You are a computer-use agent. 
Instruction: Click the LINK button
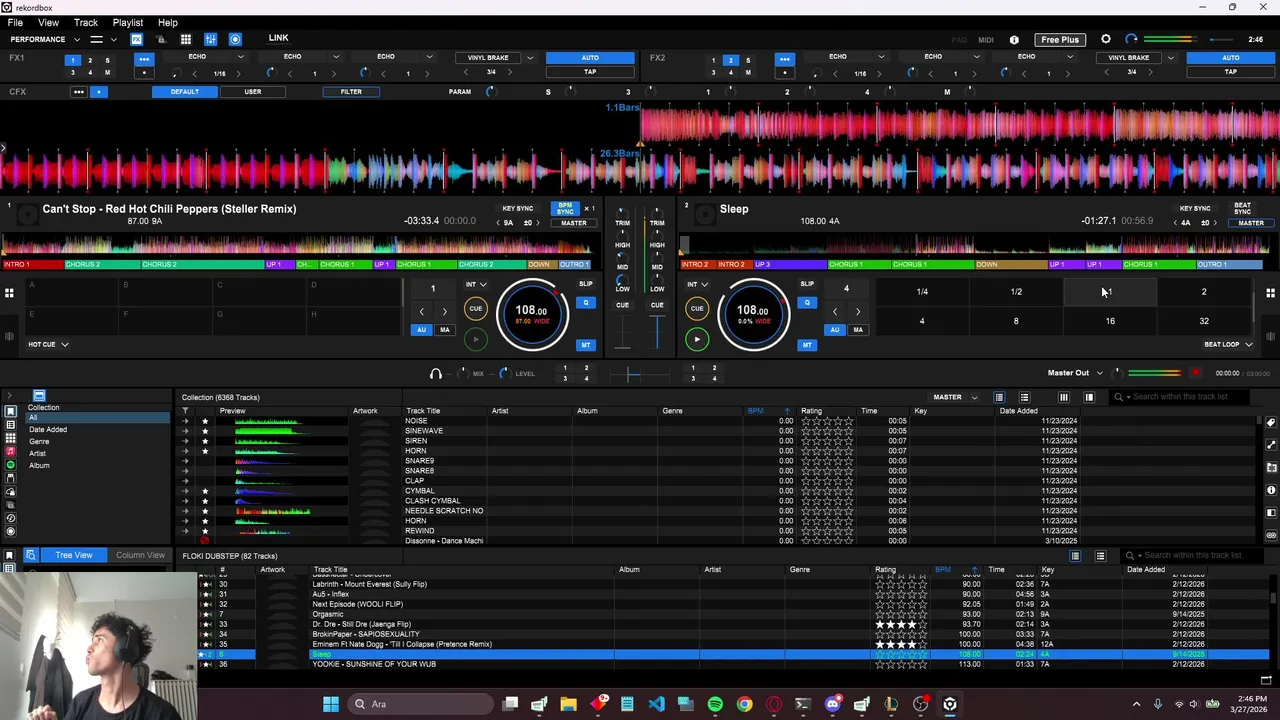(278, 38)
